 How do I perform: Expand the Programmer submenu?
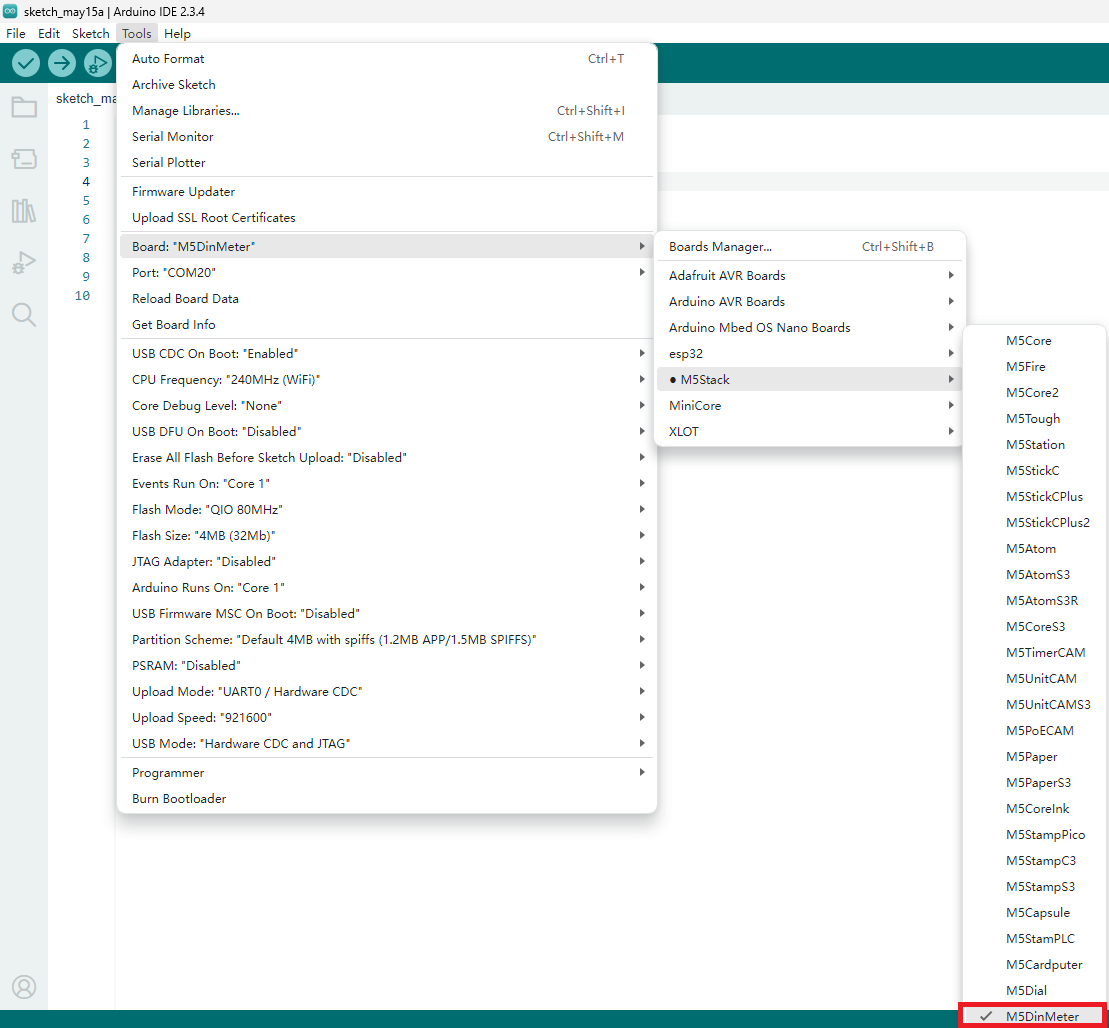pyautogui.click(x=387, y=773)
